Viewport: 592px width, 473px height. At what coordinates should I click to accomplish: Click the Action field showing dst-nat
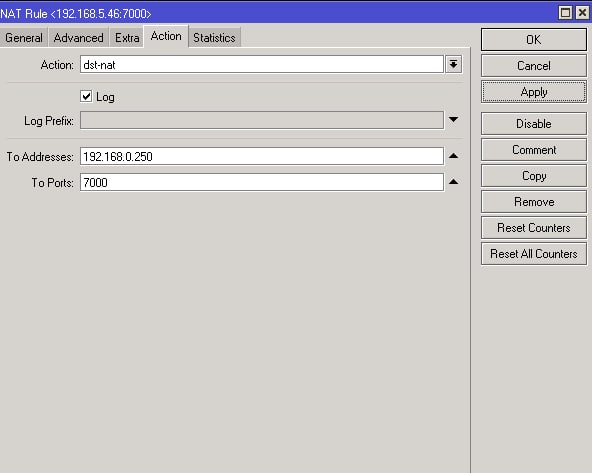pos(262,64)
